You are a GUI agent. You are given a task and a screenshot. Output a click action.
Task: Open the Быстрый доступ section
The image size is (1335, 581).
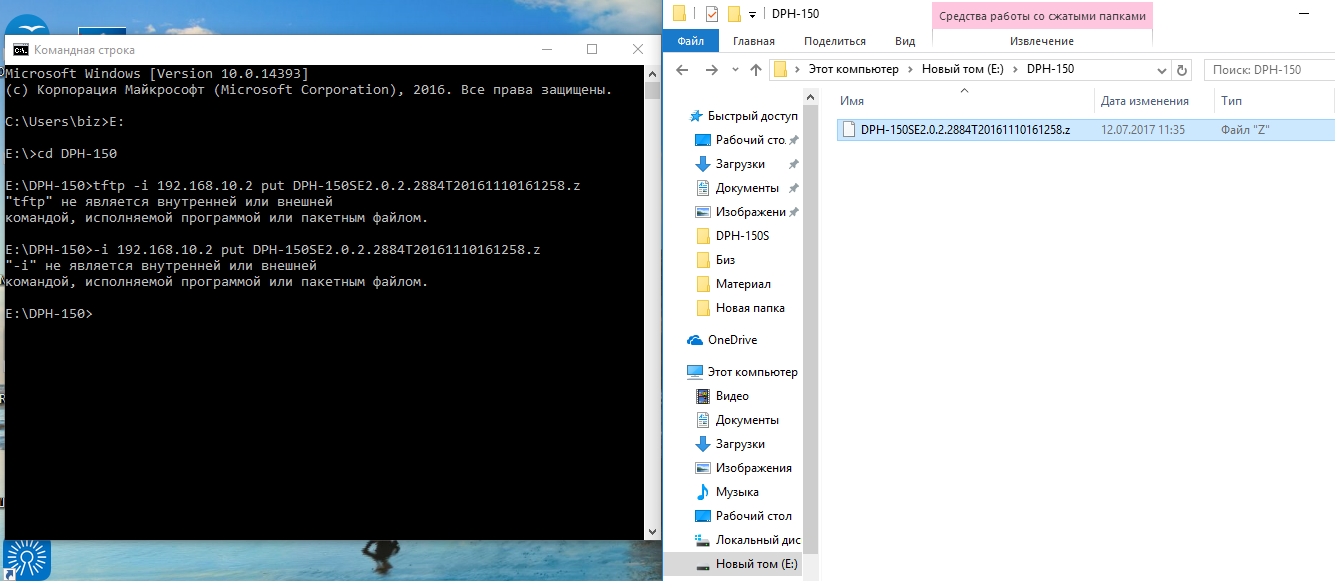click(752, 116)
